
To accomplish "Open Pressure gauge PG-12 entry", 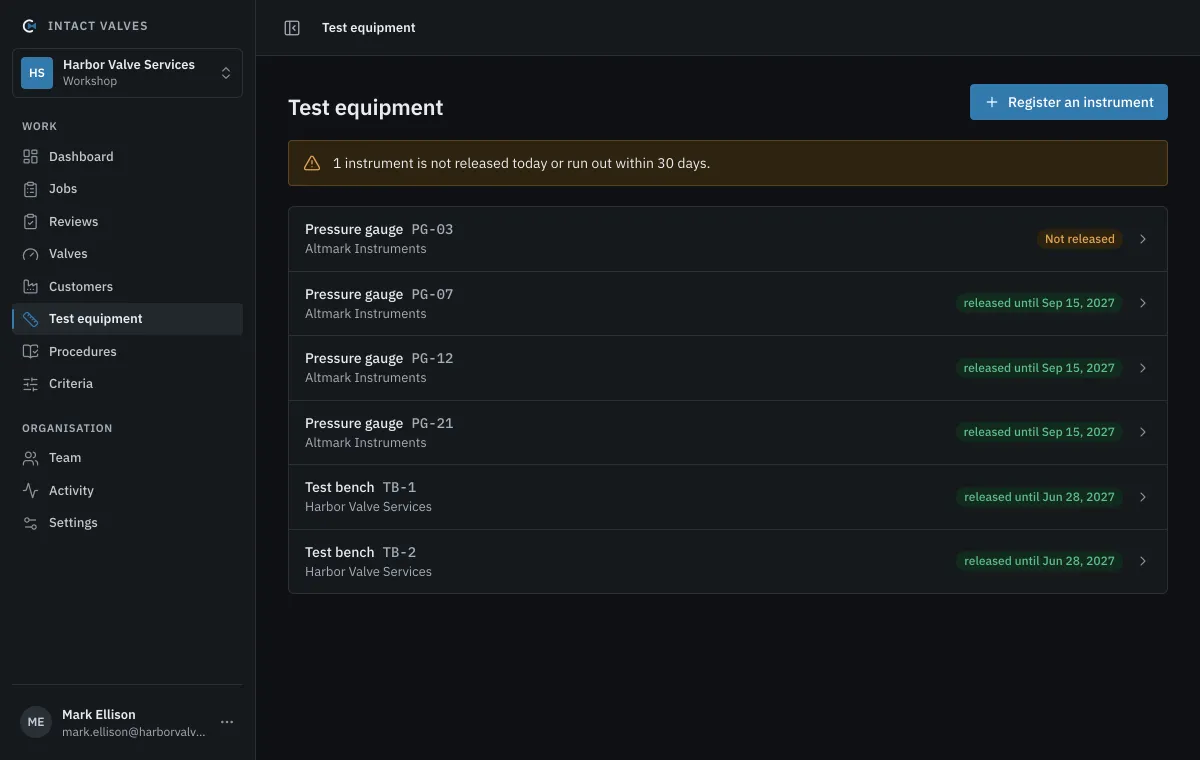I will coord(728,368).
